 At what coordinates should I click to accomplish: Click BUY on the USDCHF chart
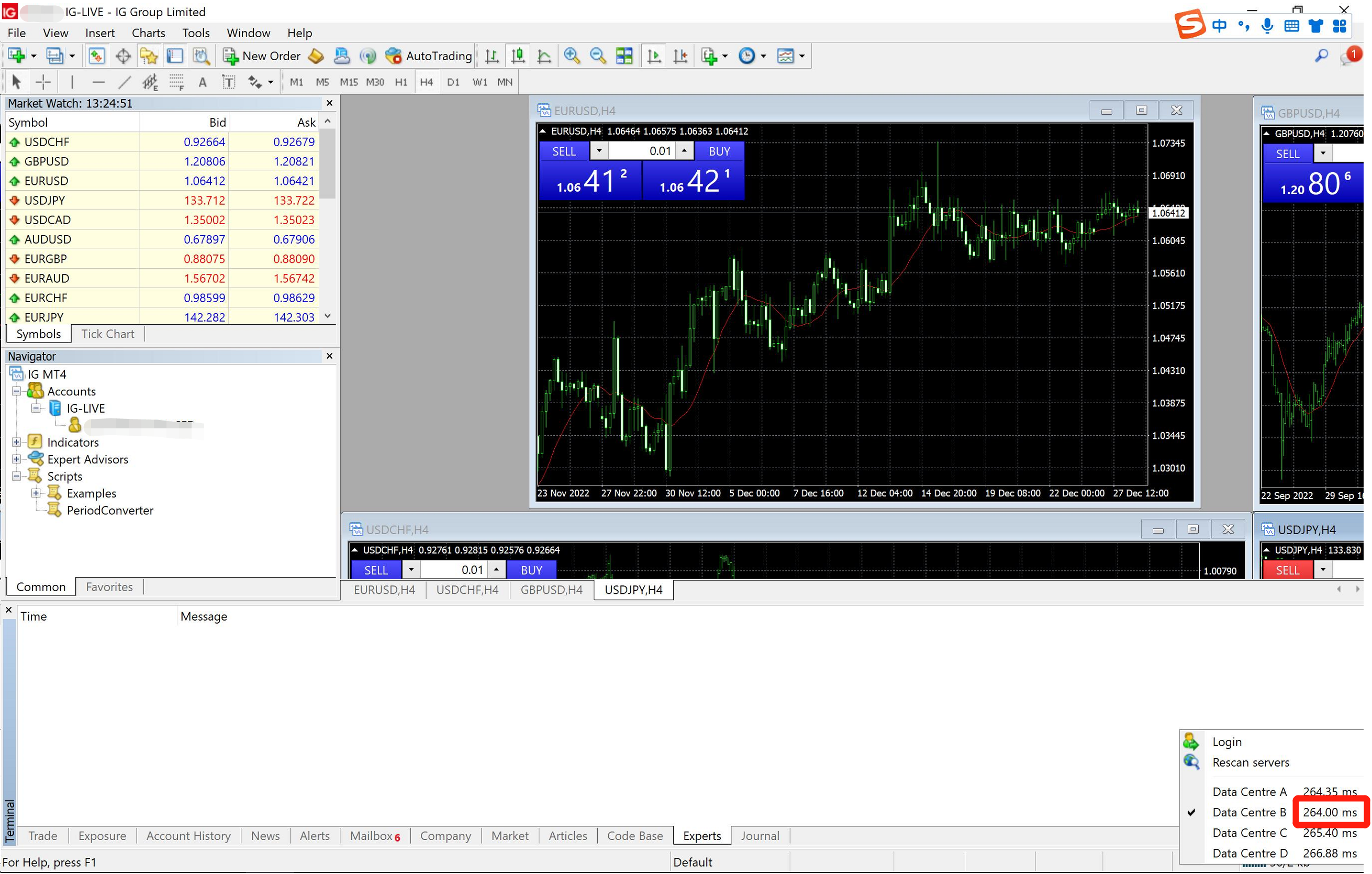point(532,570)
